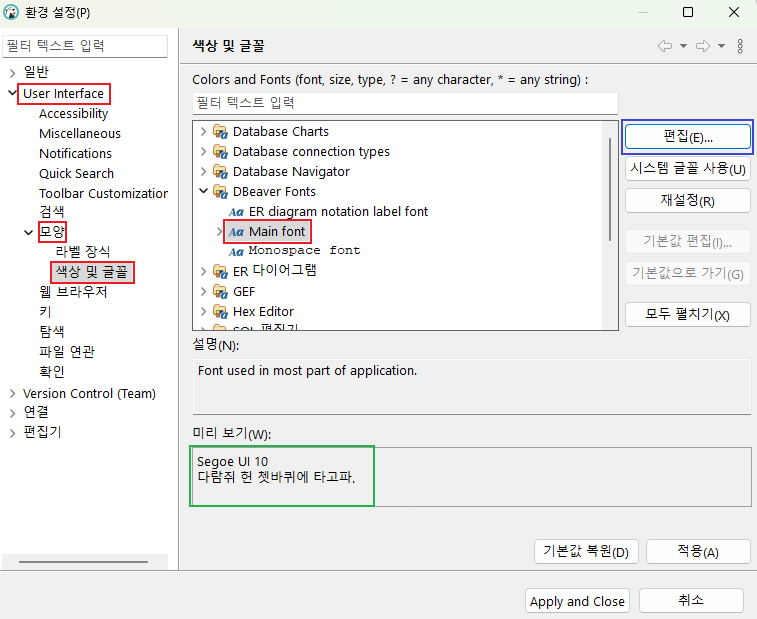Expand the Hex Editor node
This screenshot has height=619, width=757.
coord(203,311)
